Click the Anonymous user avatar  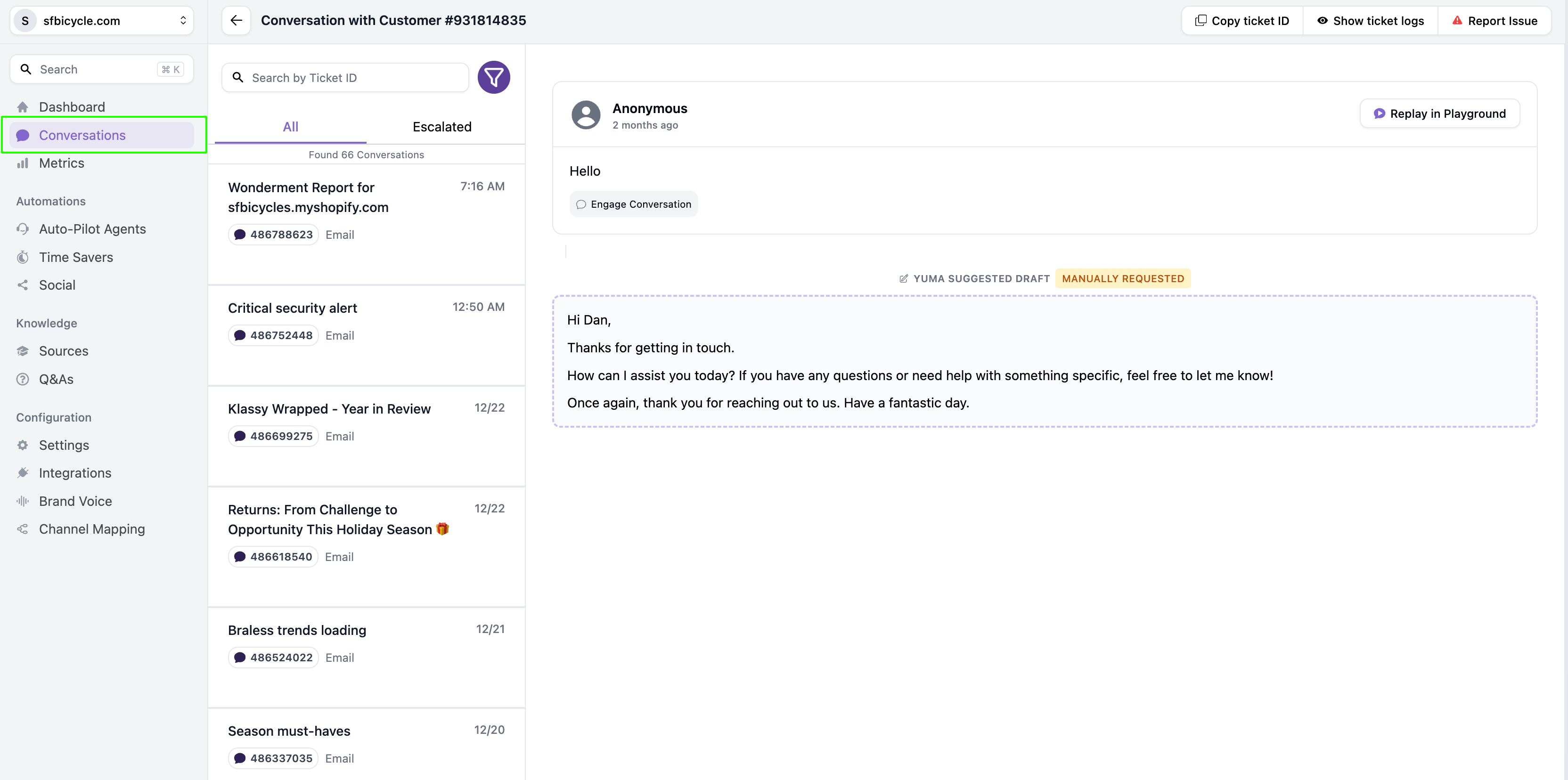(586, 114)
